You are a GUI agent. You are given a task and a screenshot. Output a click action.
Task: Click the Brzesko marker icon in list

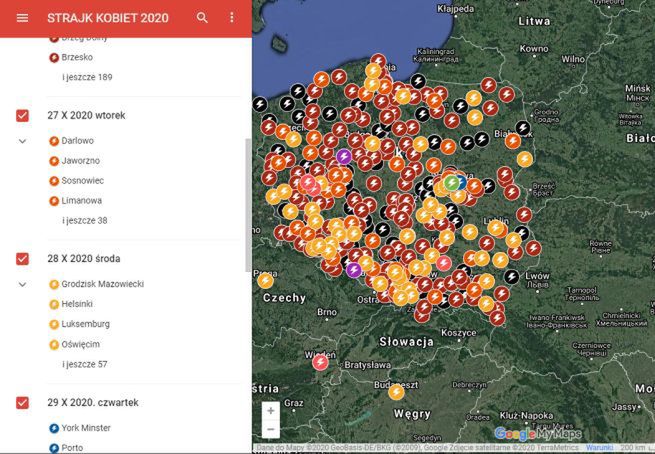coord(54,58)
